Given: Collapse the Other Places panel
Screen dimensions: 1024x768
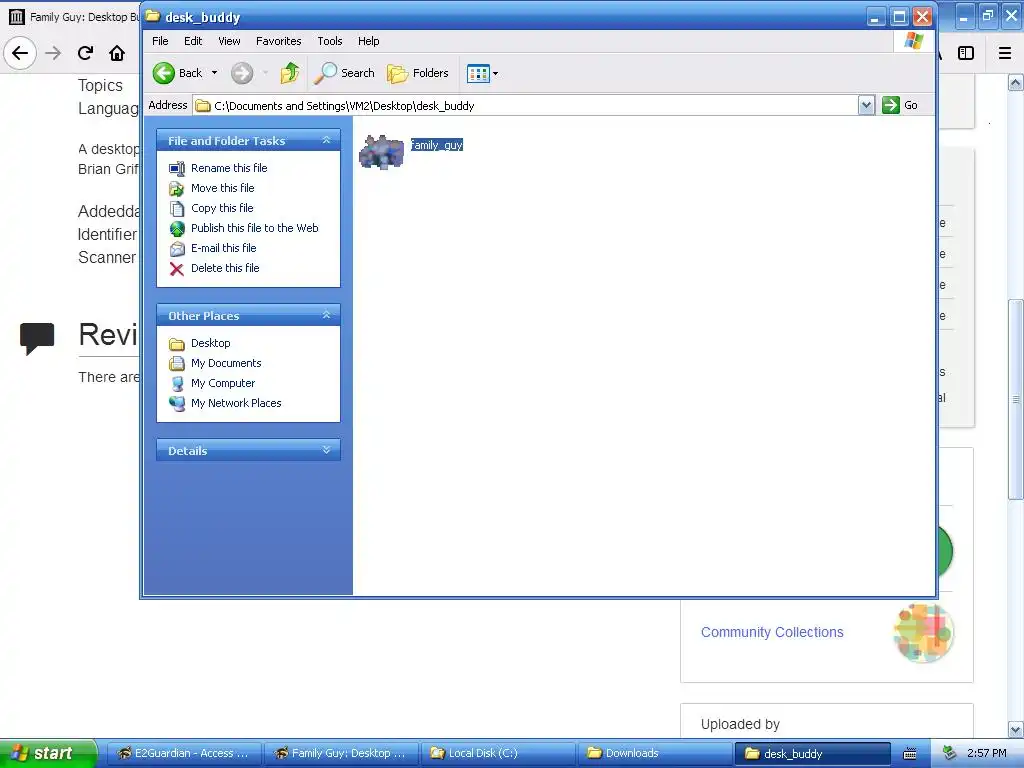Looking at the screenshot, I should tap(327, 315).
